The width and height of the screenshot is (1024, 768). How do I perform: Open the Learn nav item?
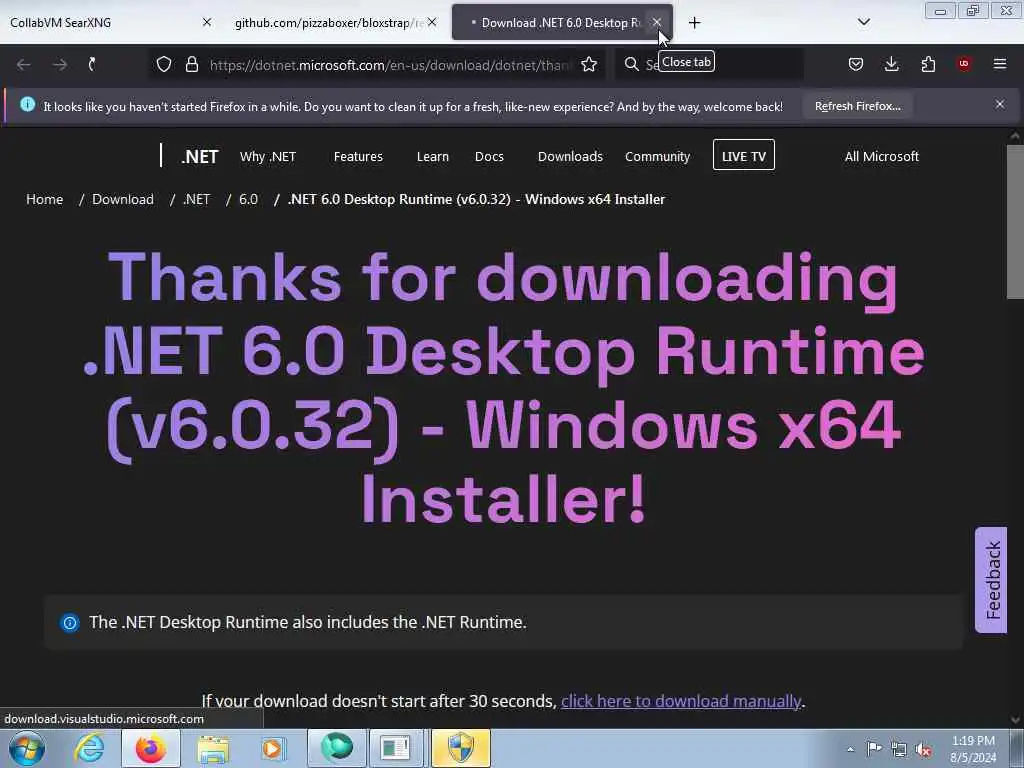coord(432,157)
